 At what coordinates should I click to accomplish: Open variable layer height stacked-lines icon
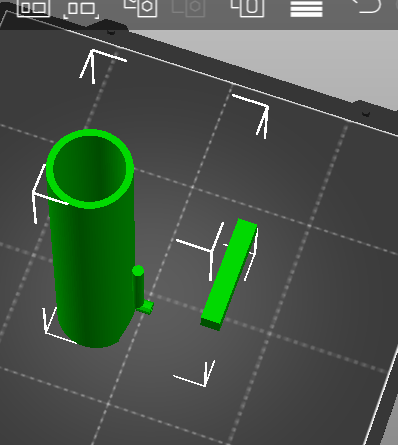[x=306, y=8]
